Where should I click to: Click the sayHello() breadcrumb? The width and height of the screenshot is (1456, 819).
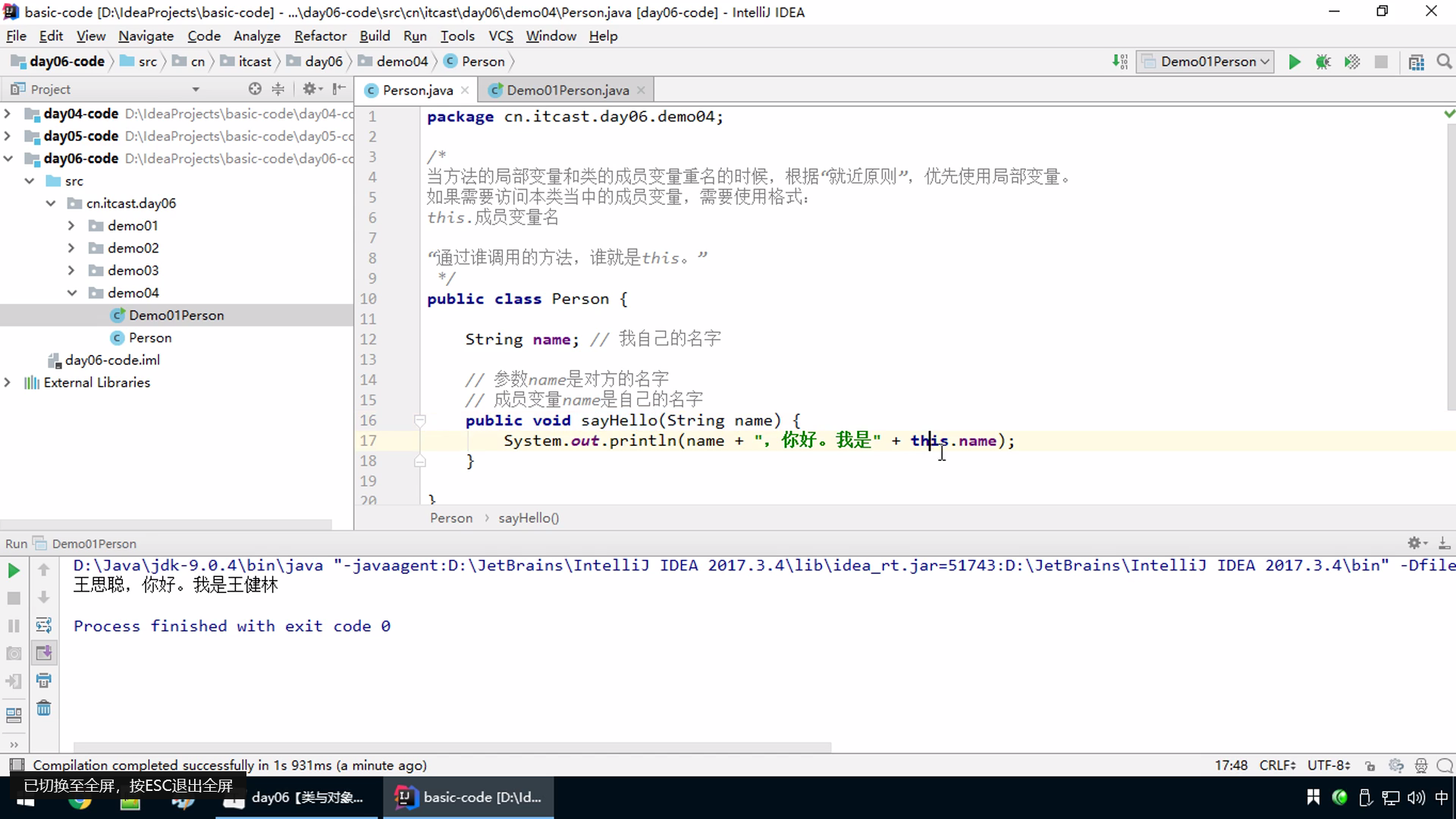(529, 518)
